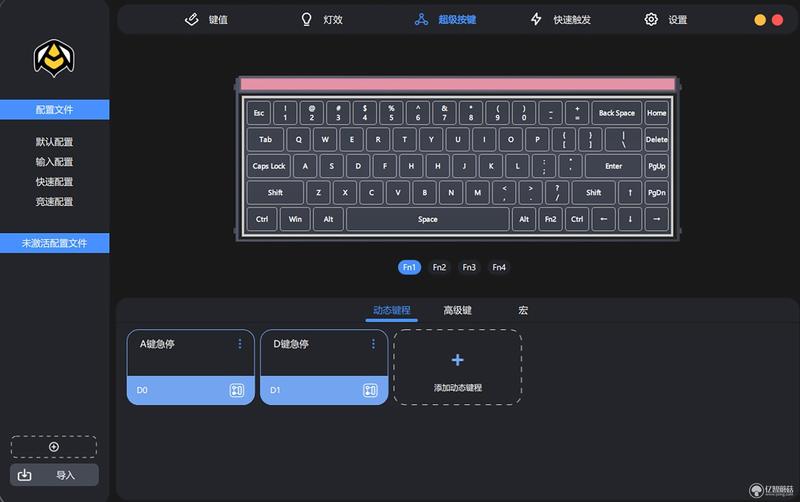Click the add-profile plus circle icon
The image size is (800, 502).
(x=54, y=447)
